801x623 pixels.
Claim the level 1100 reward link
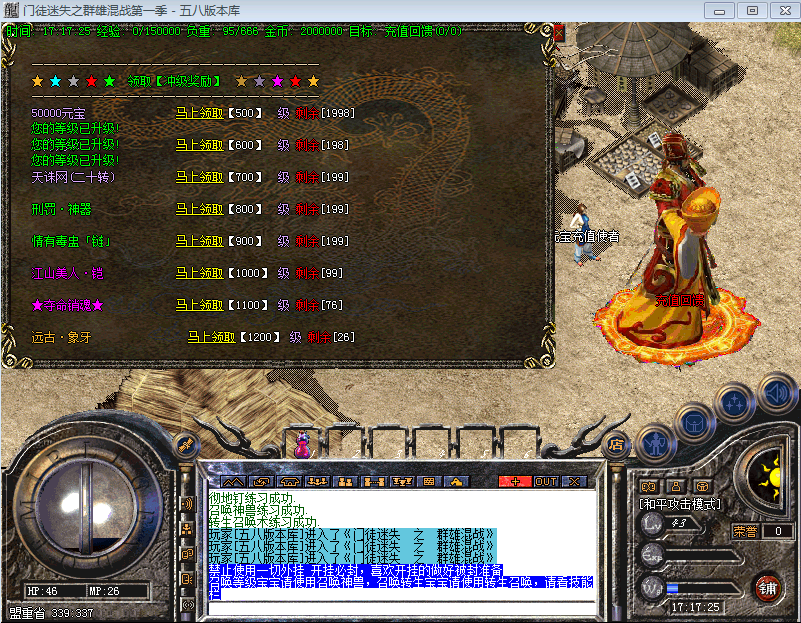(199, 305)
